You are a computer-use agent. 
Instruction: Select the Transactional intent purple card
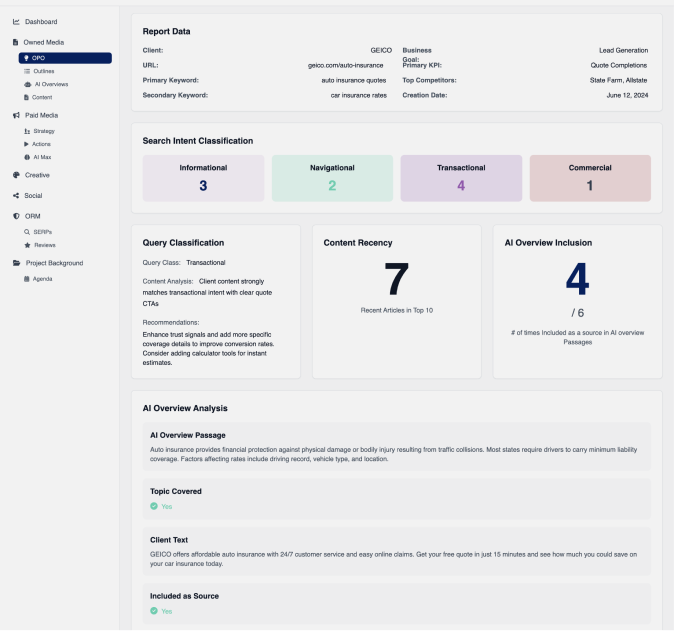pos(461,177)
